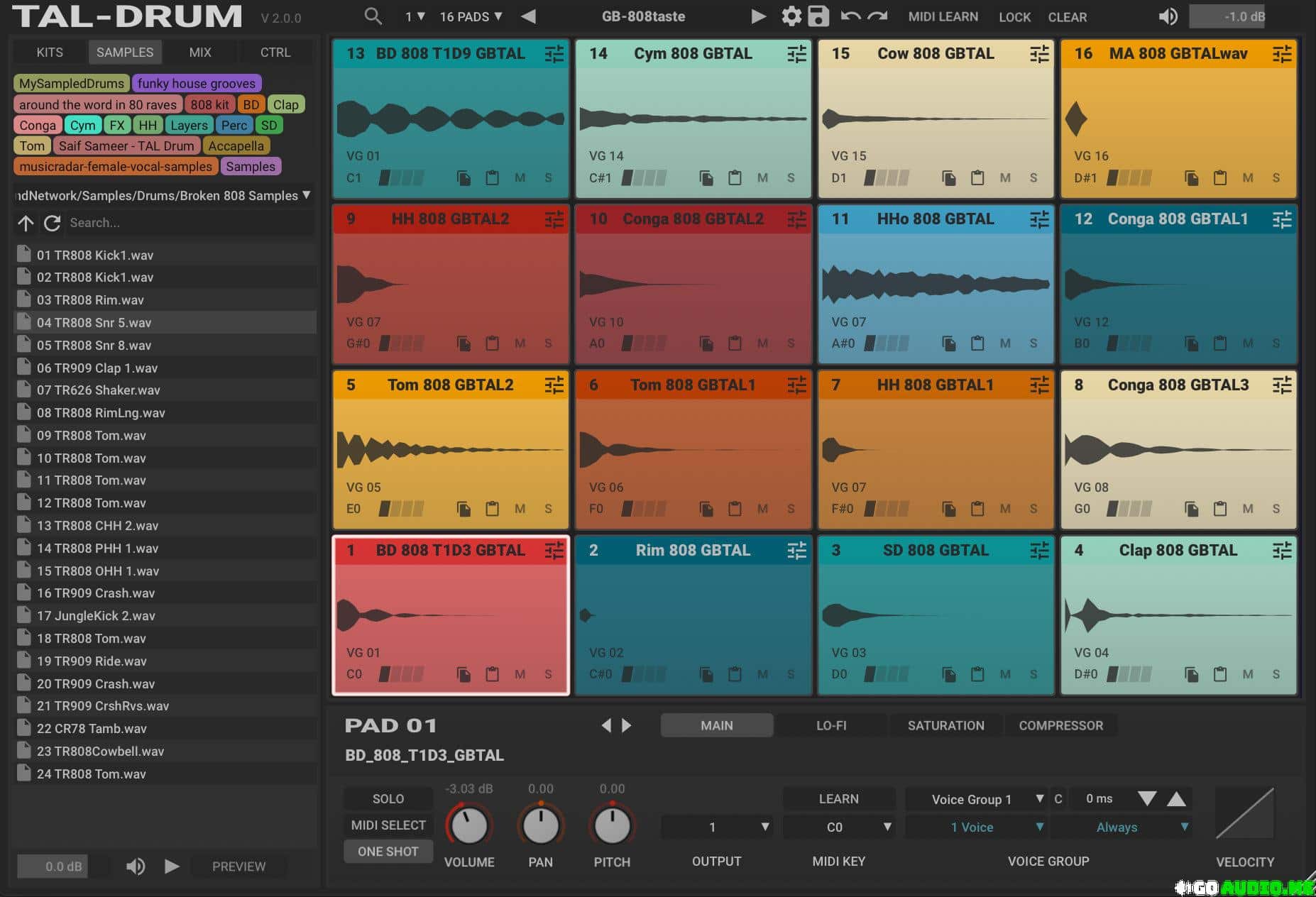Click the LOCK button
The width and height of the screenshot is (1316, 897).
pos(1014,16)
